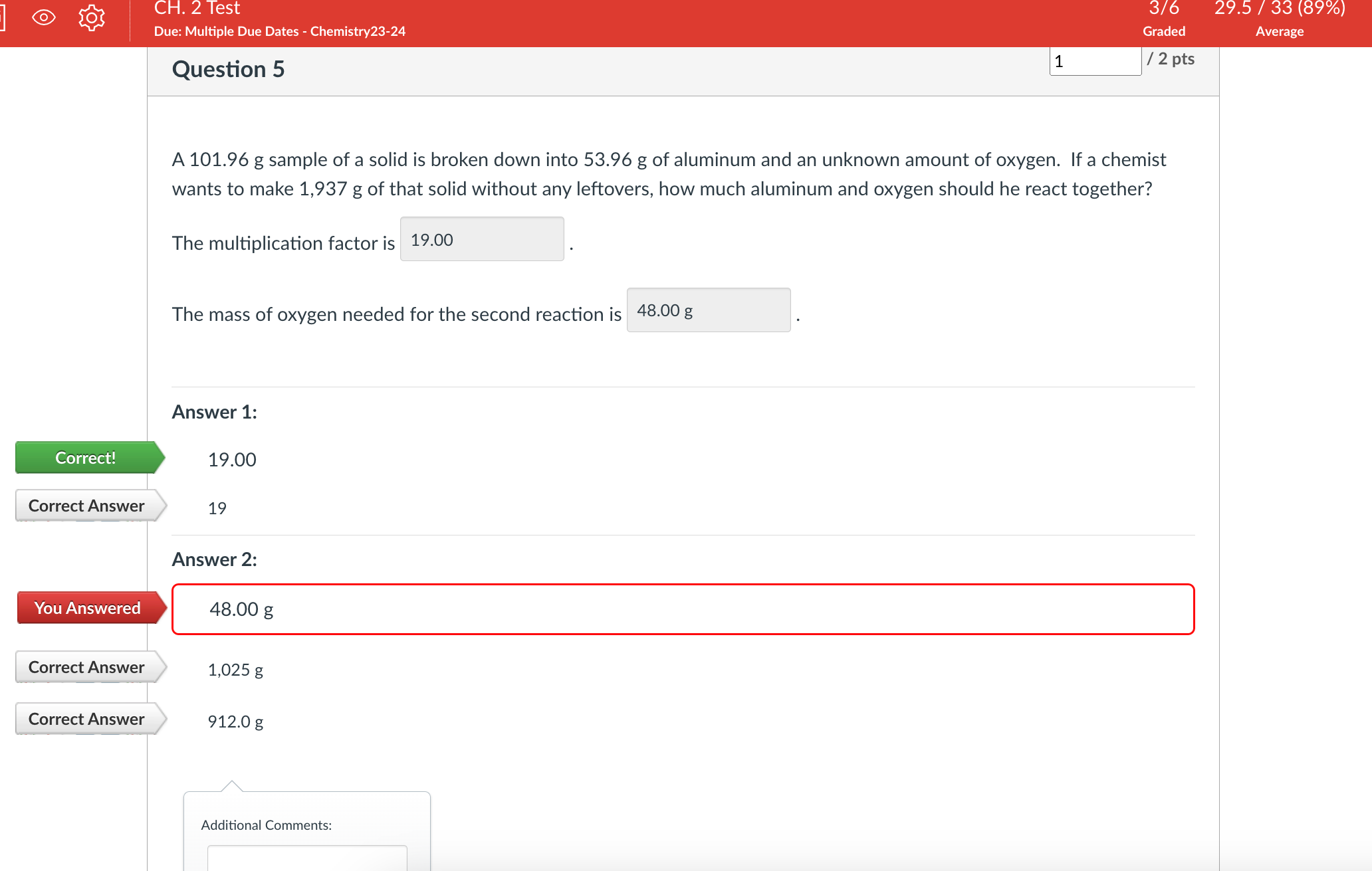Click the Correct Answer label beside 19
The width and height of the screenshot is (1372, 871).
86,506
